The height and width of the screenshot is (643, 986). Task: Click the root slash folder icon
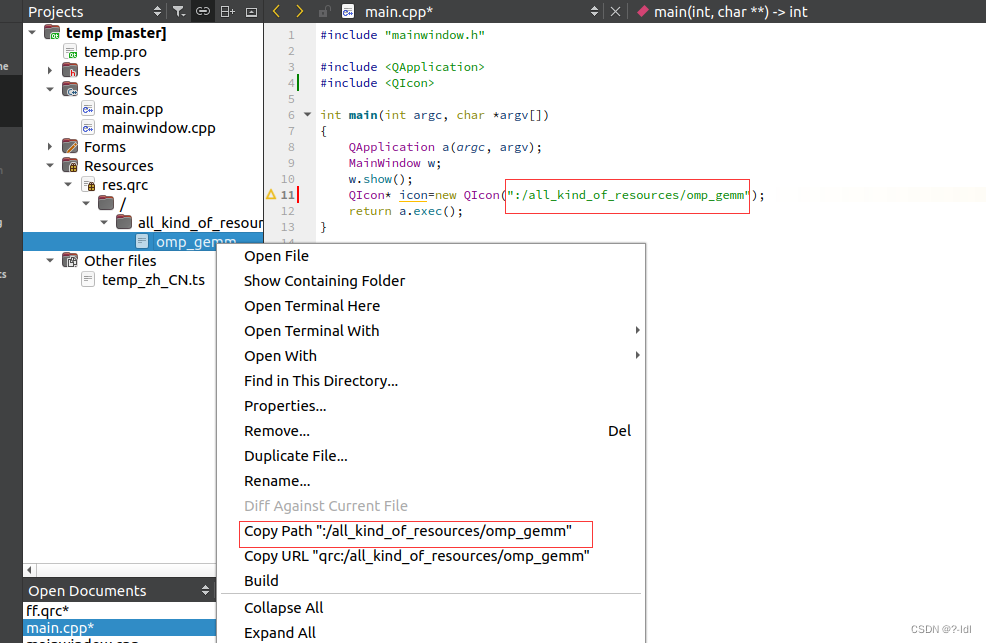106,203
